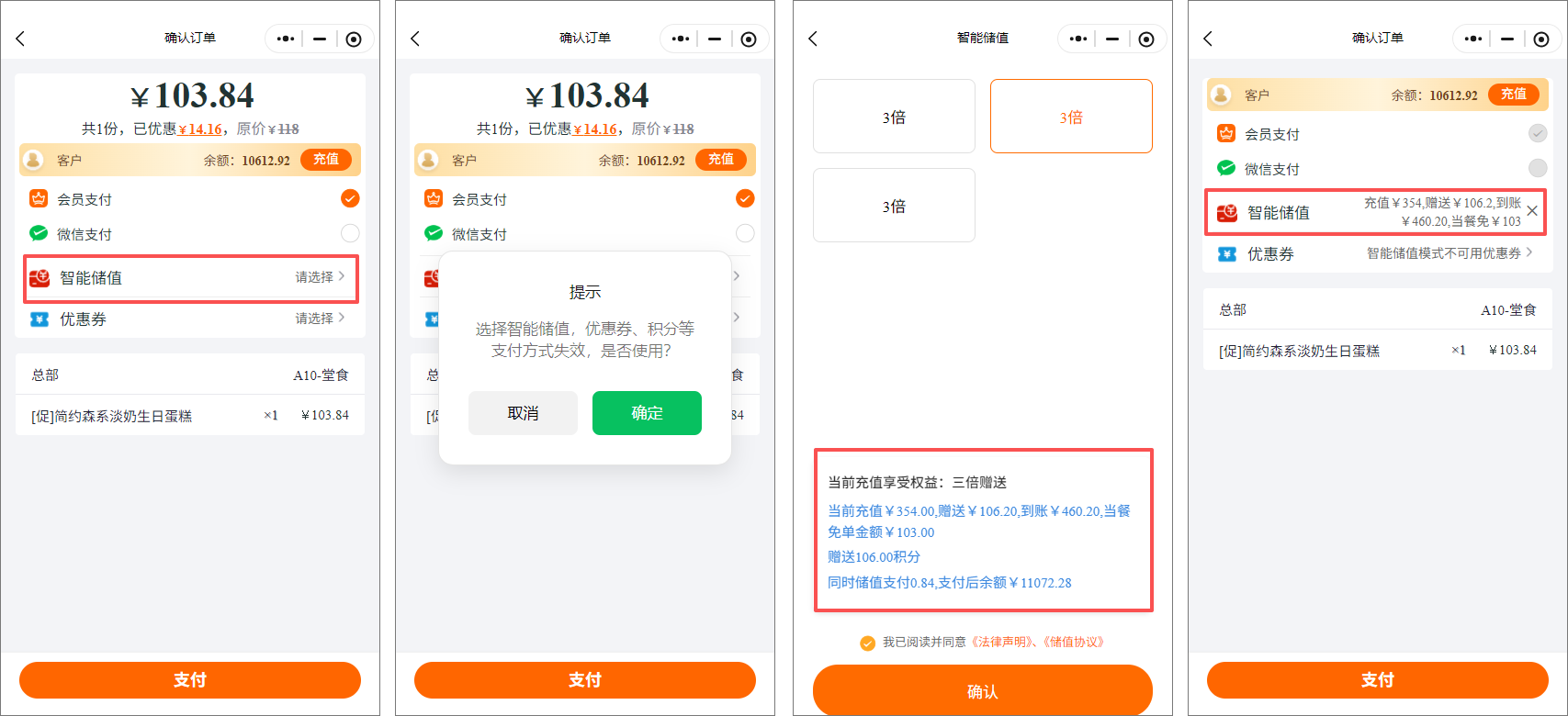1568x716 pixels.
Task: Tap the red 智能储值 icon beside 充值¥354 details
Action: (1227, 213)
